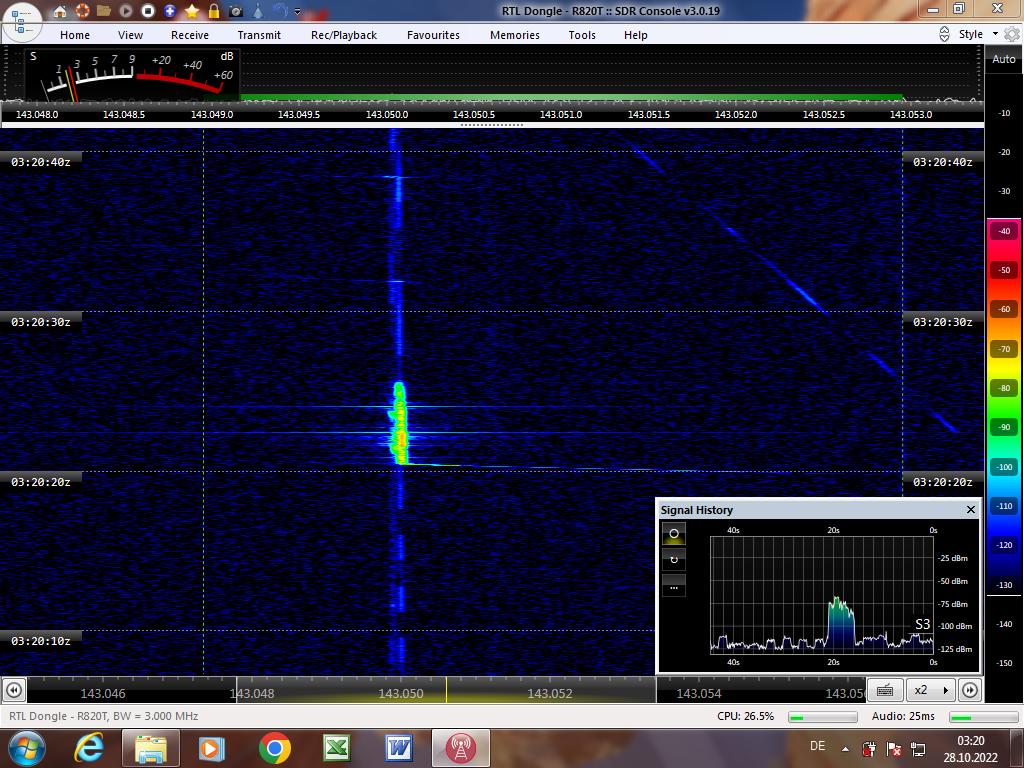Screen dimensions: 1024x768
Task: Open the Home ribbon tab
Action: (75, 35)
